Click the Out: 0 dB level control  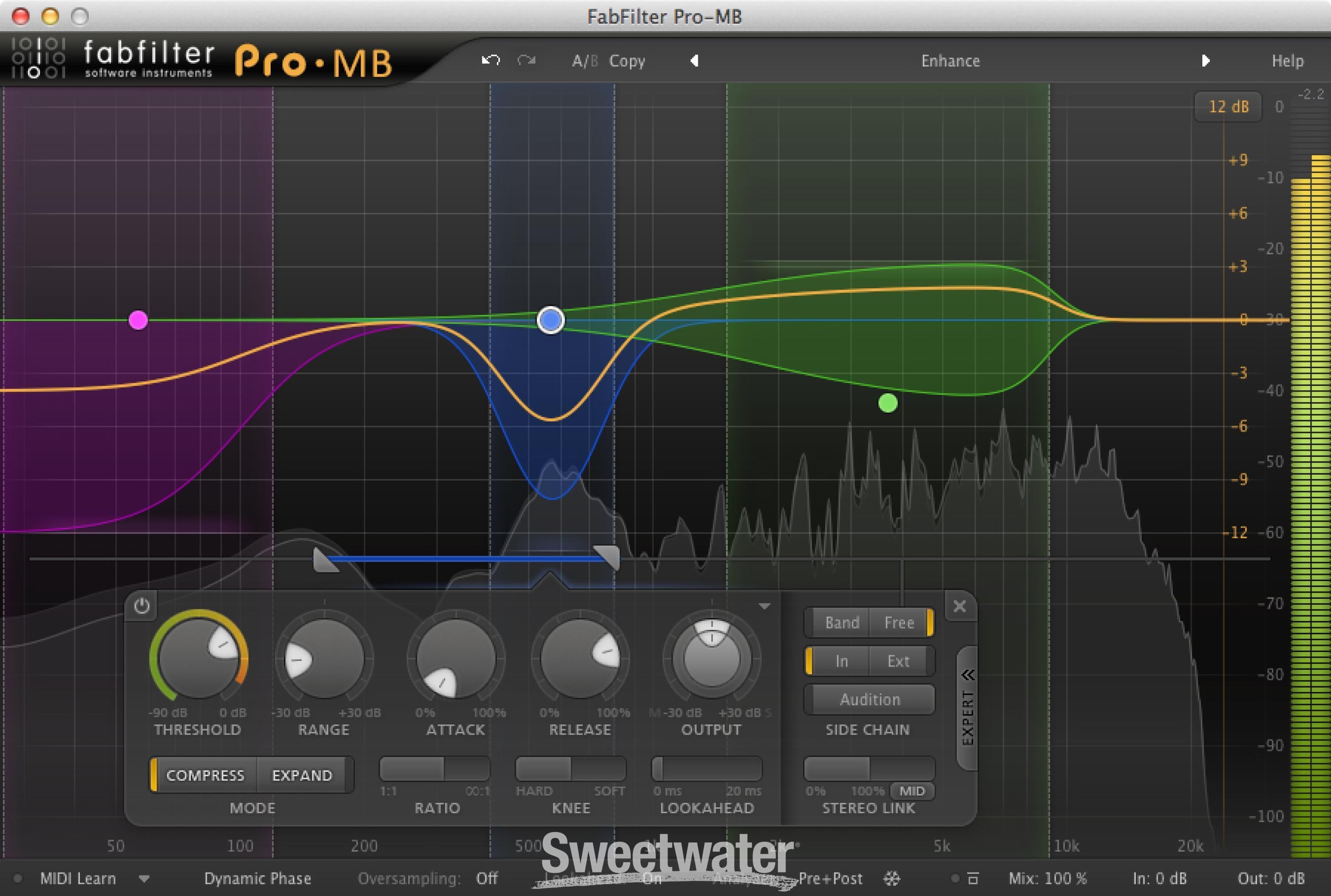pos(1271,878)
